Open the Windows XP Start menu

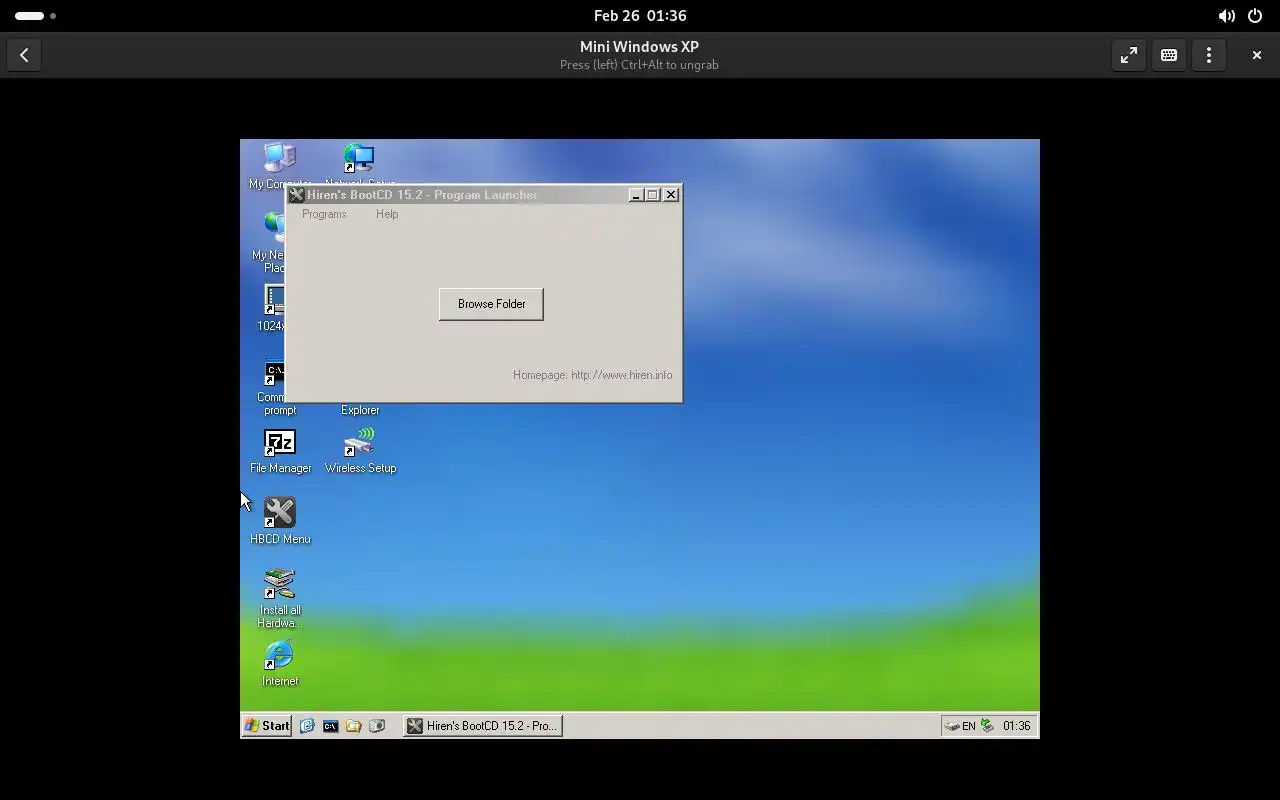click(x=267, y=726)
